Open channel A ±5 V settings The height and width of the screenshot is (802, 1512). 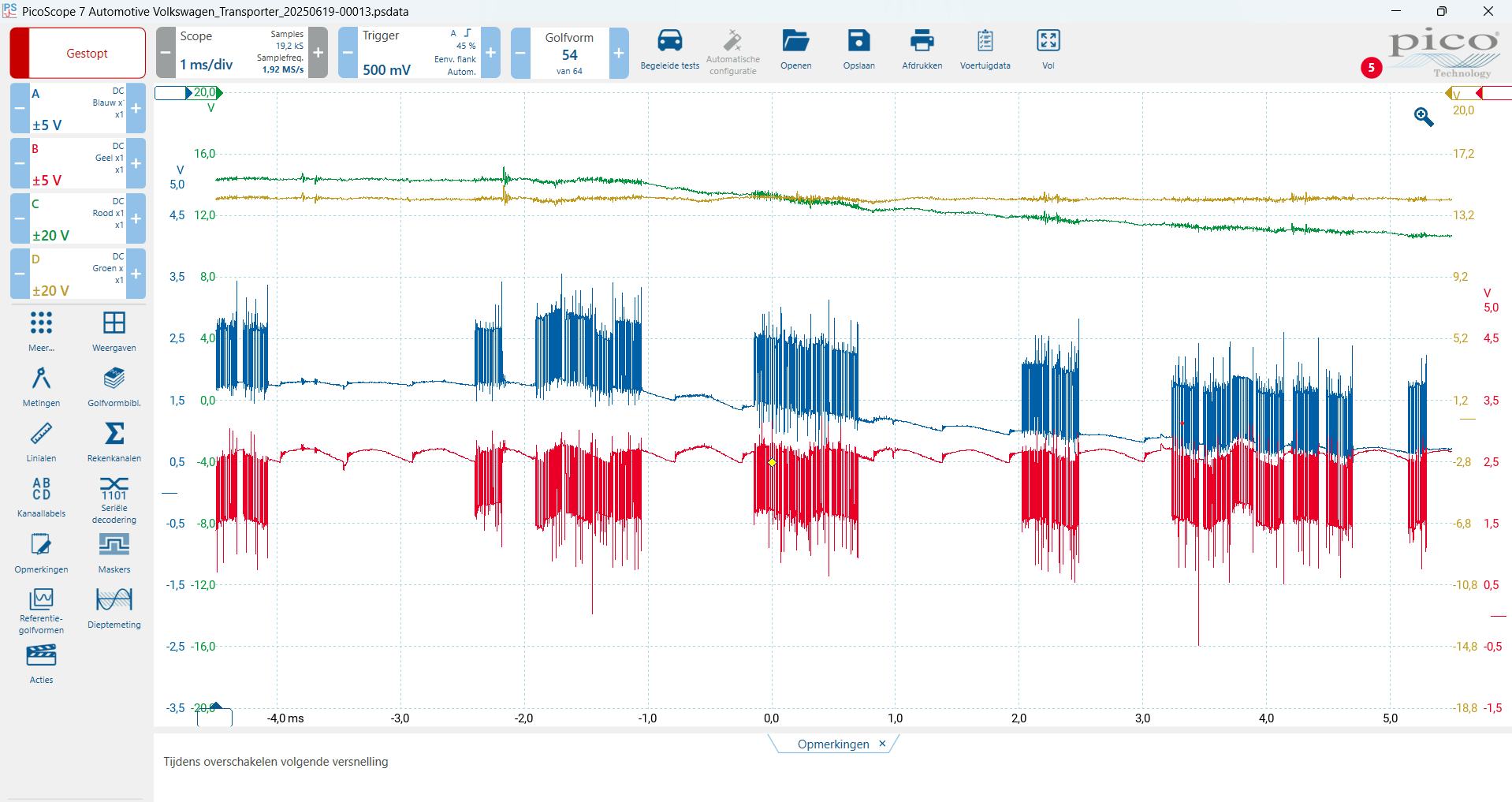pos(77,109)
